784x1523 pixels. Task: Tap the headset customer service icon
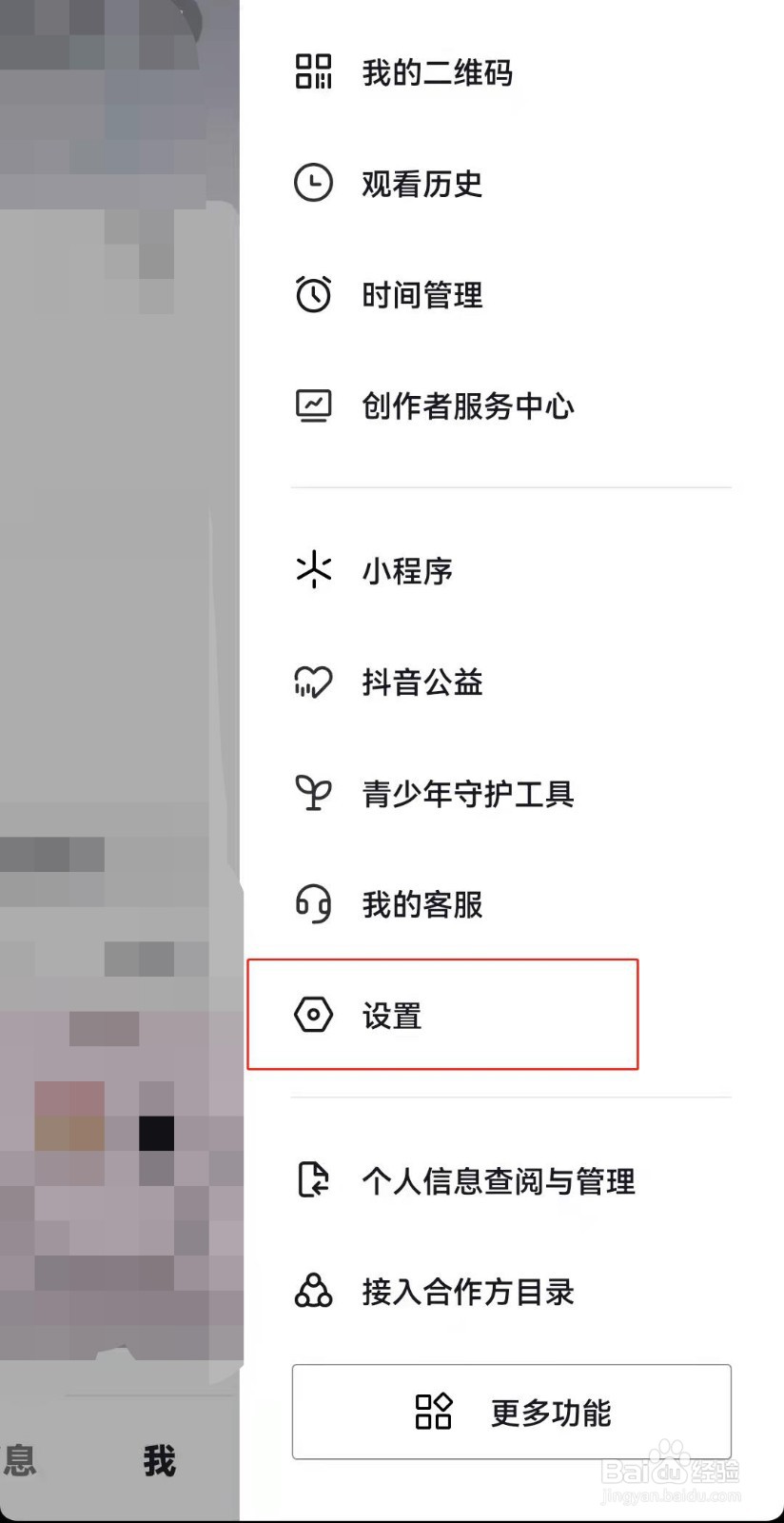click(313, 903)
